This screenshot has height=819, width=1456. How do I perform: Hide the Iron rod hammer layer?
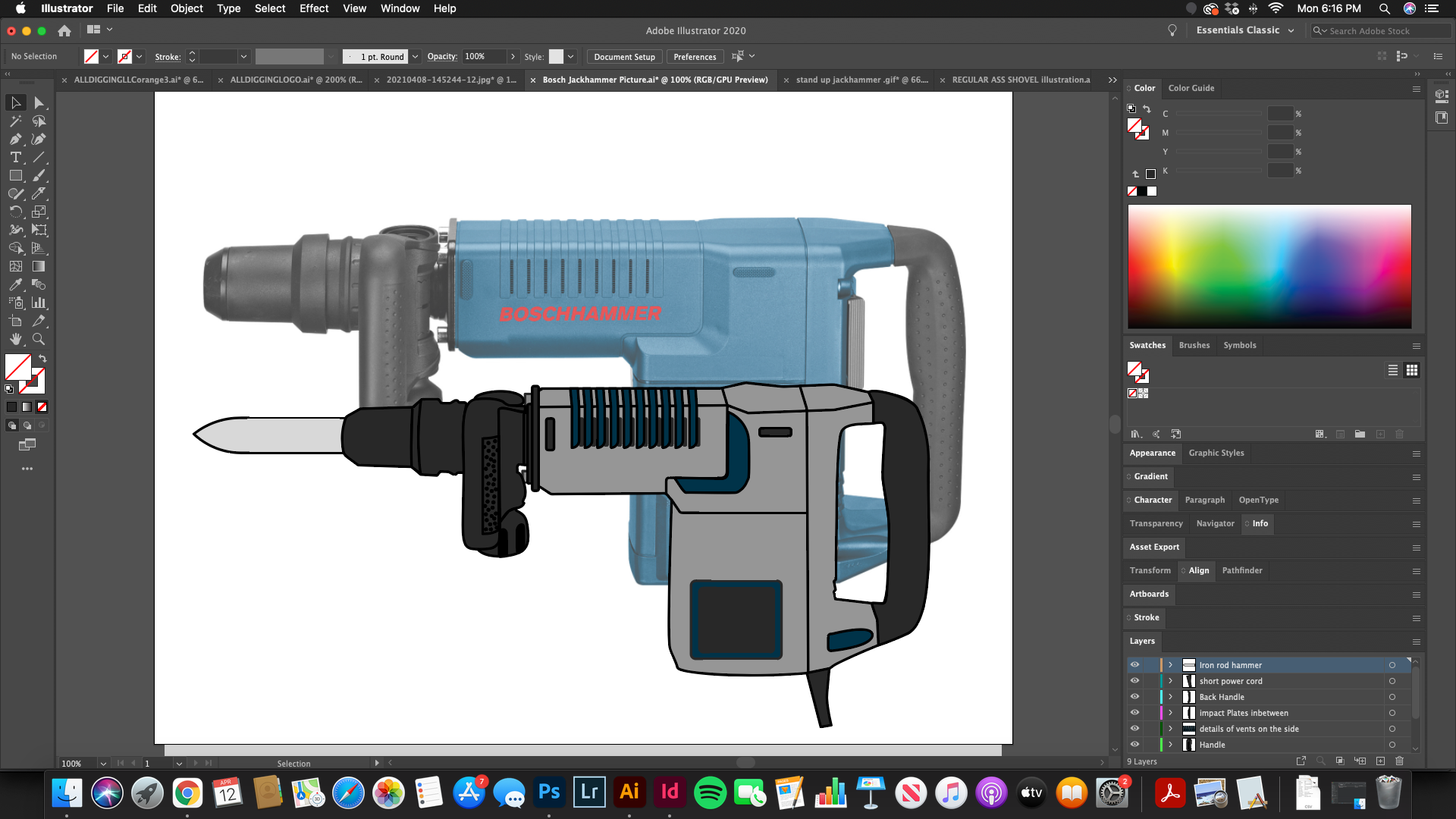(1135, 665)
